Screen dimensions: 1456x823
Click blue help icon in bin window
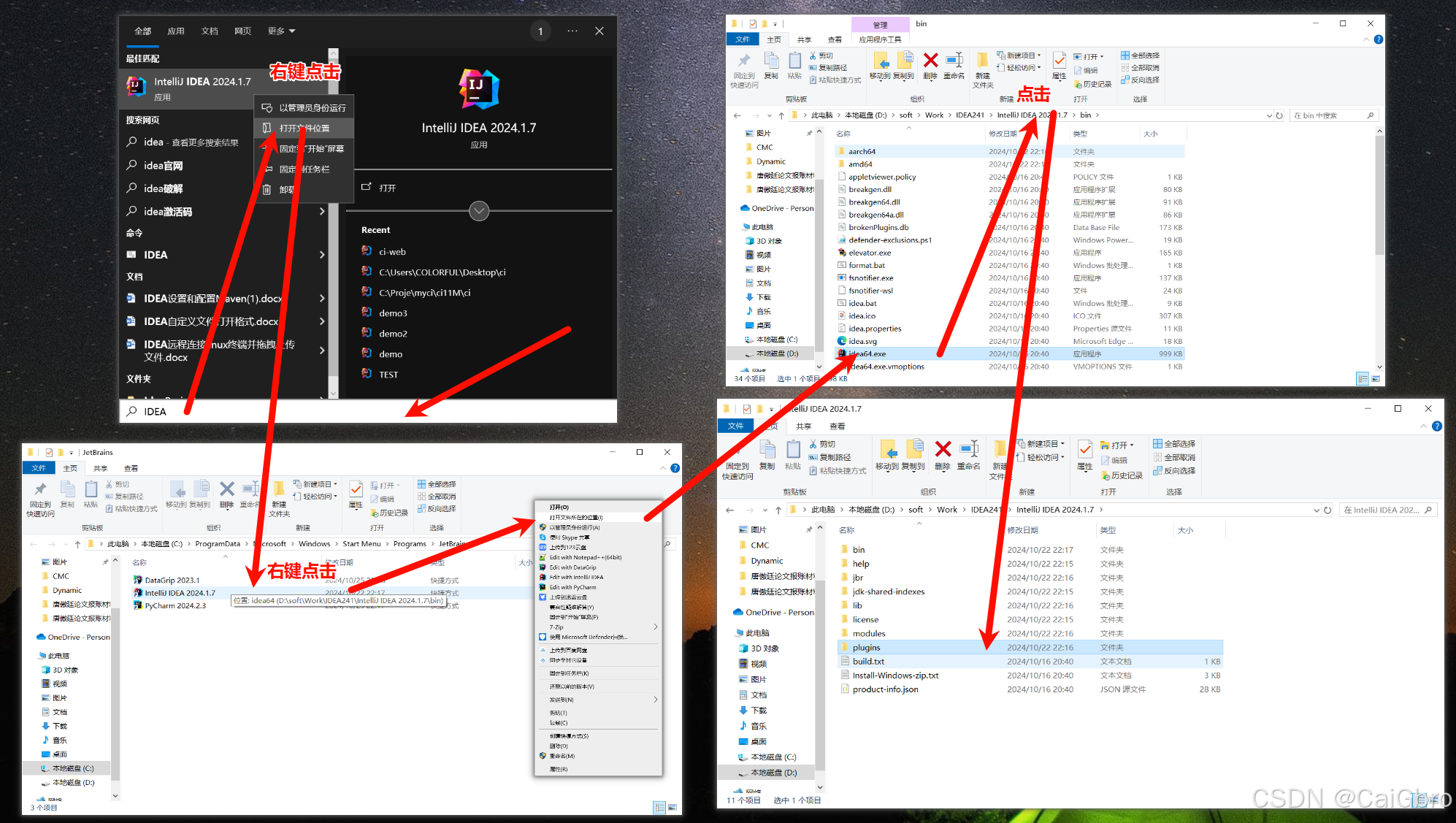(x=1379, y=39)
